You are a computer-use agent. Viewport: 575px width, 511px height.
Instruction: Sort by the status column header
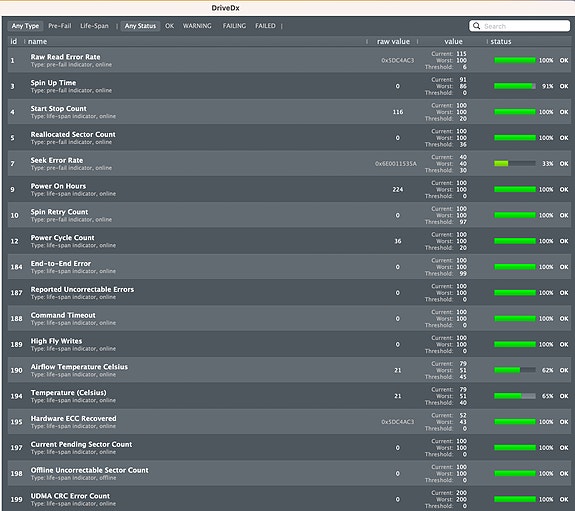pyautogui.click(x=501, y=41)
